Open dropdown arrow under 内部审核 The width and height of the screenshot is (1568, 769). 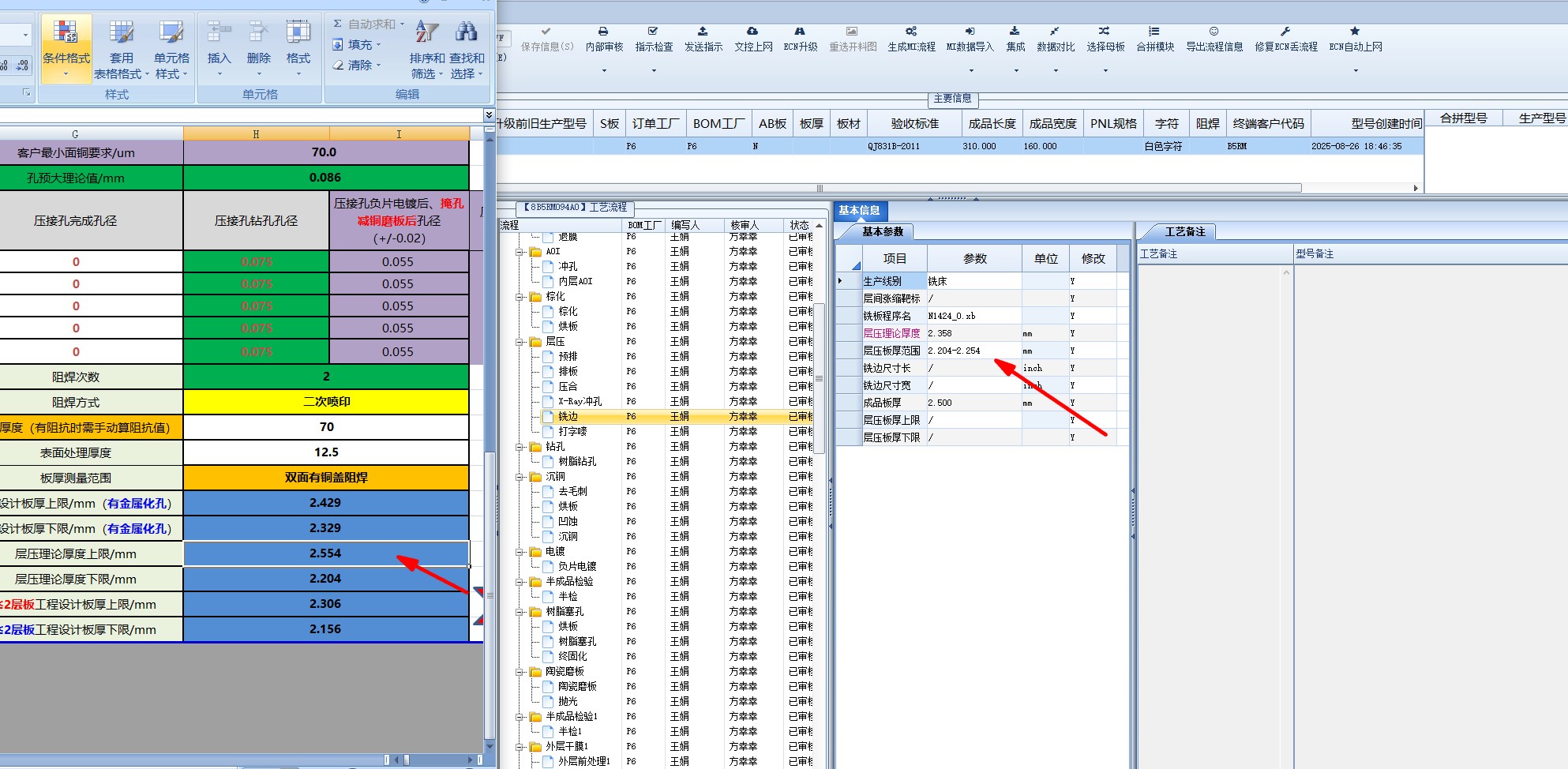point(604,71)
